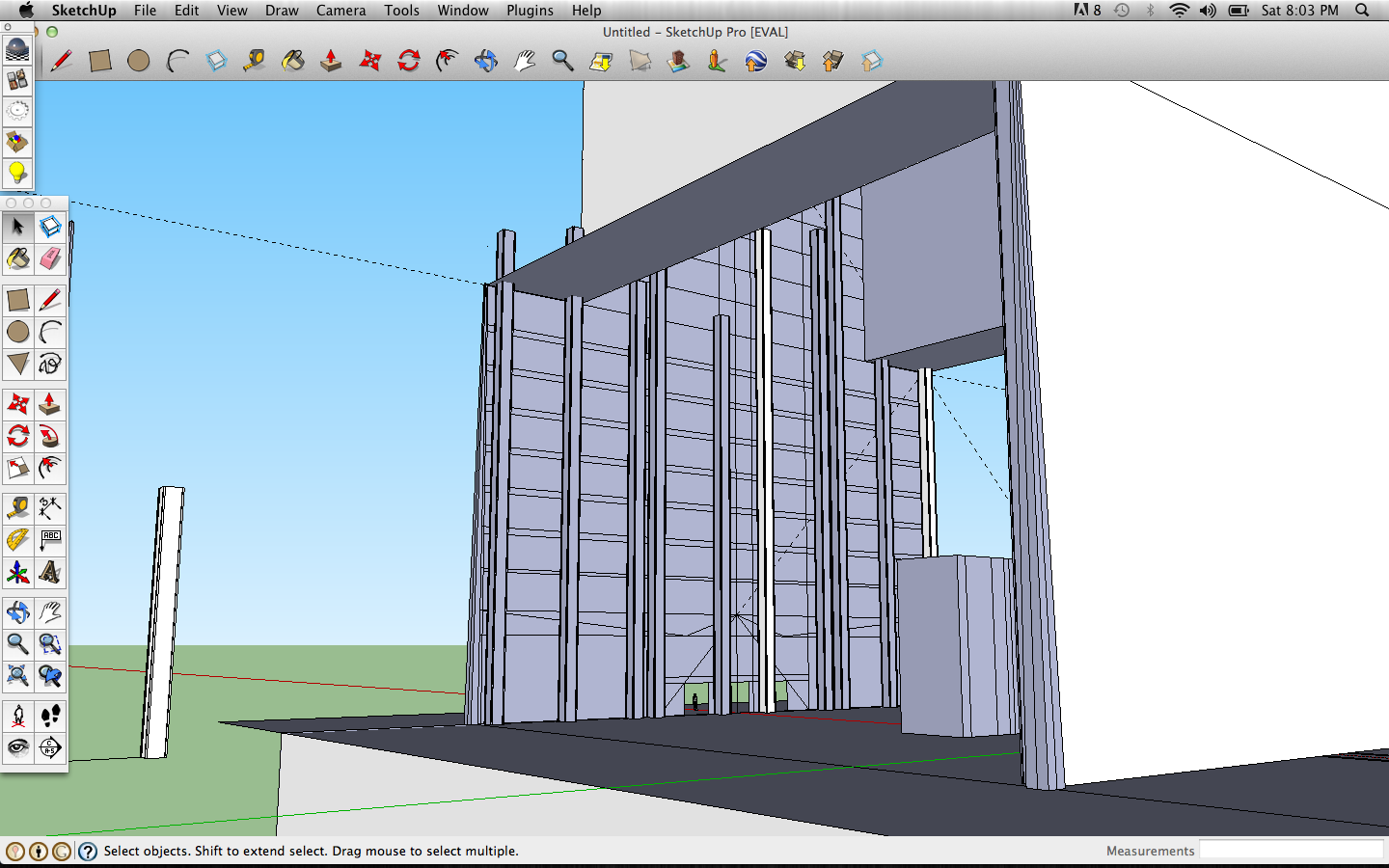Switch to the Orbit tool
Image resolution: width=1389 pixels, height=868 pixels.
(17, 610)
